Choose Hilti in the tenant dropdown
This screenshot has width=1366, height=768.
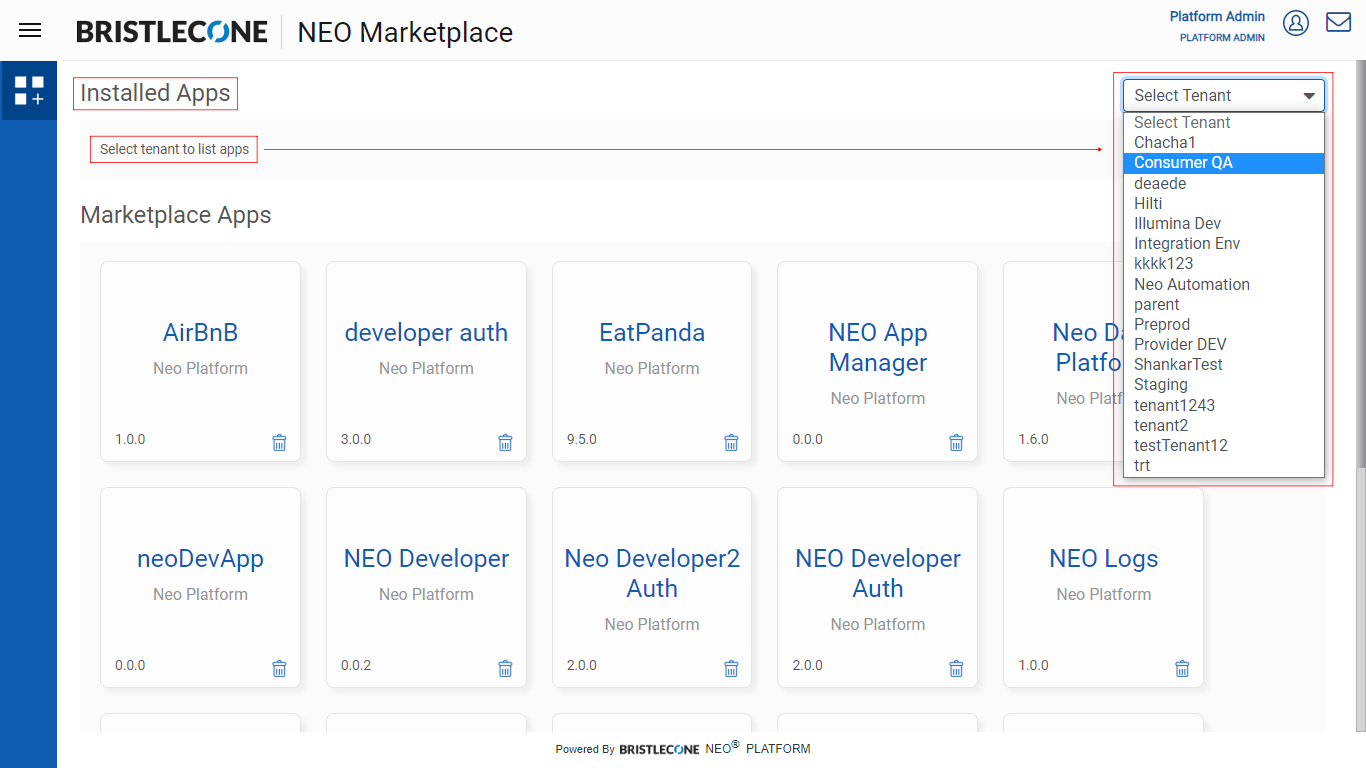pyautogui.click(x=1148, y=203)
